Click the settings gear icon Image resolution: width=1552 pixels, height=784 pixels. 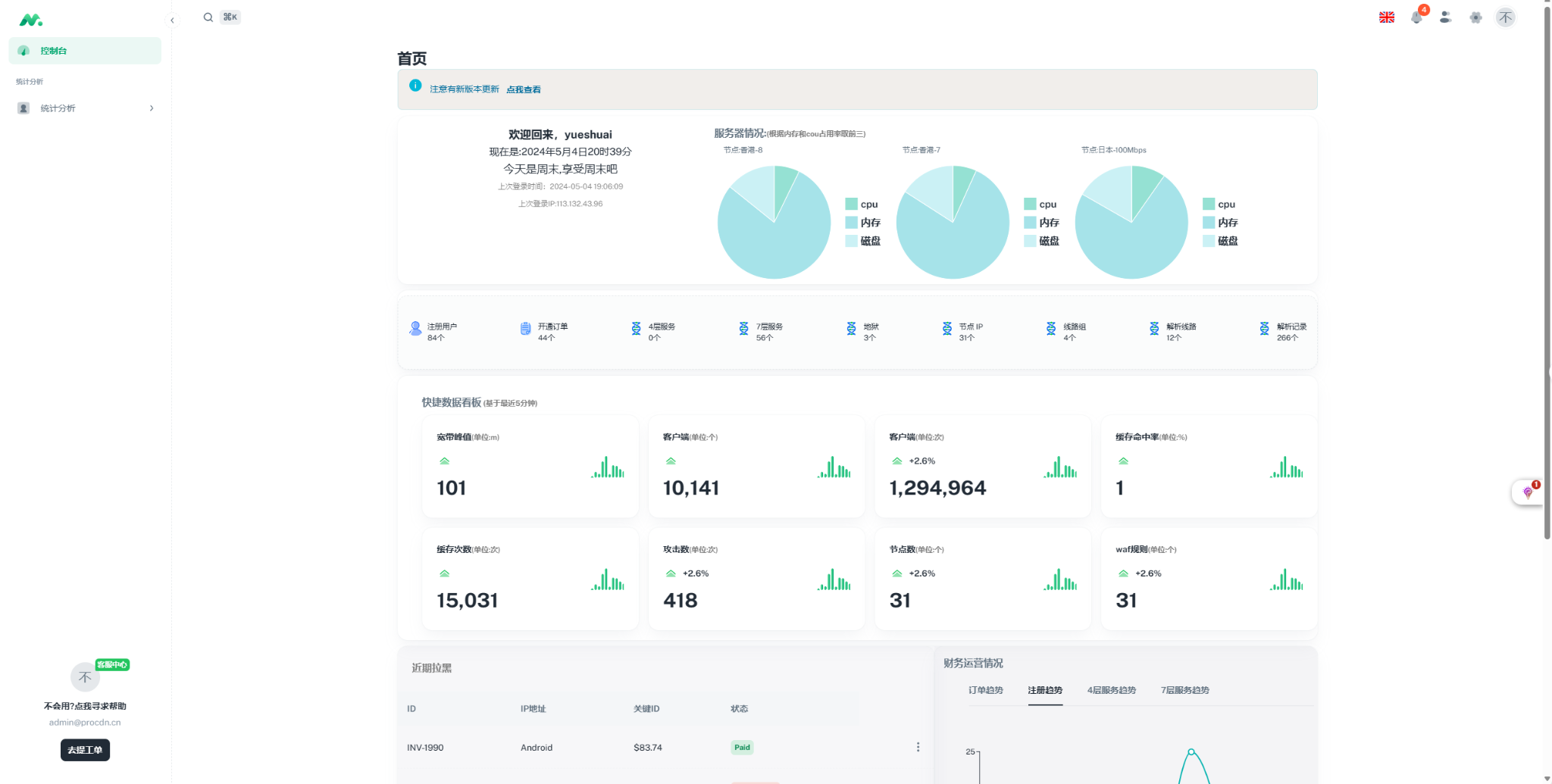click(x=1475, y=17)
